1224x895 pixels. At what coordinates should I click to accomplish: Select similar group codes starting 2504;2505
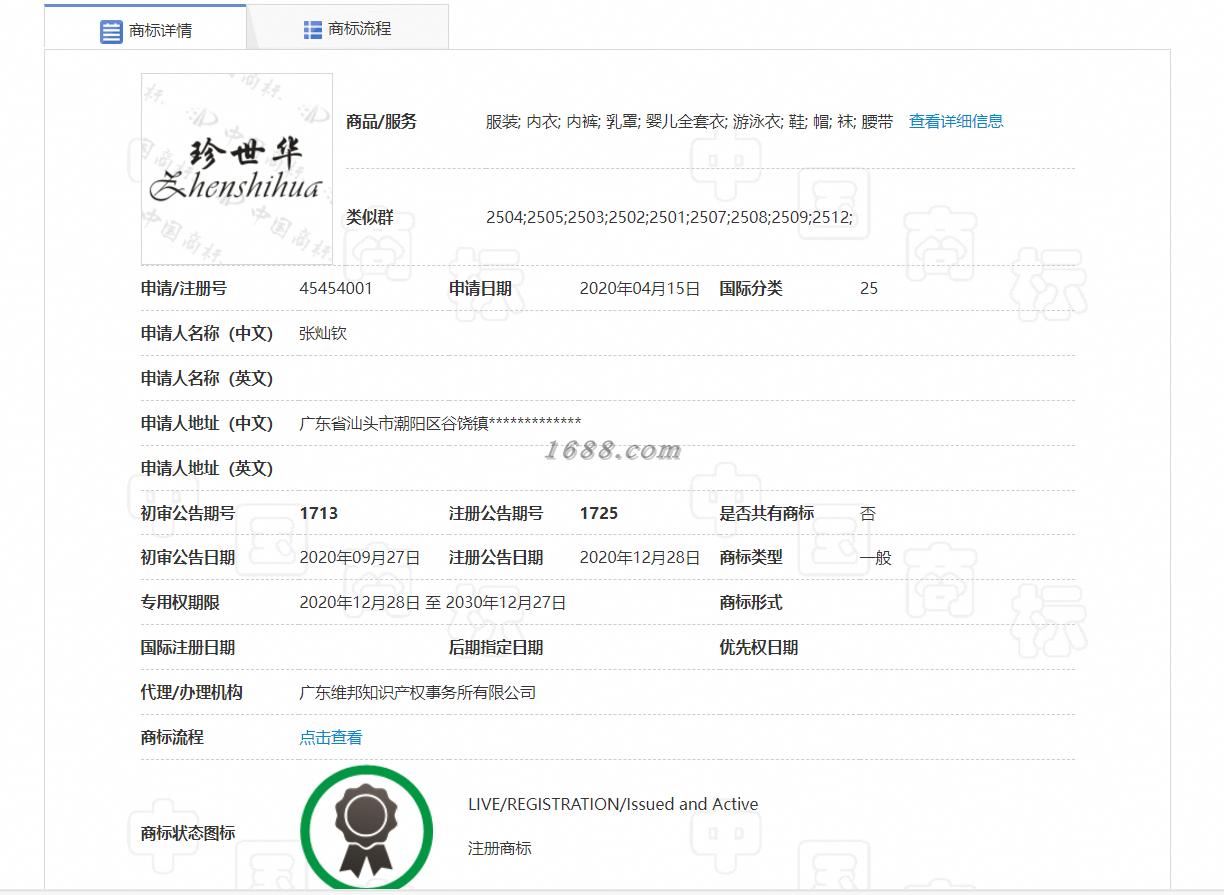point(670,217)
